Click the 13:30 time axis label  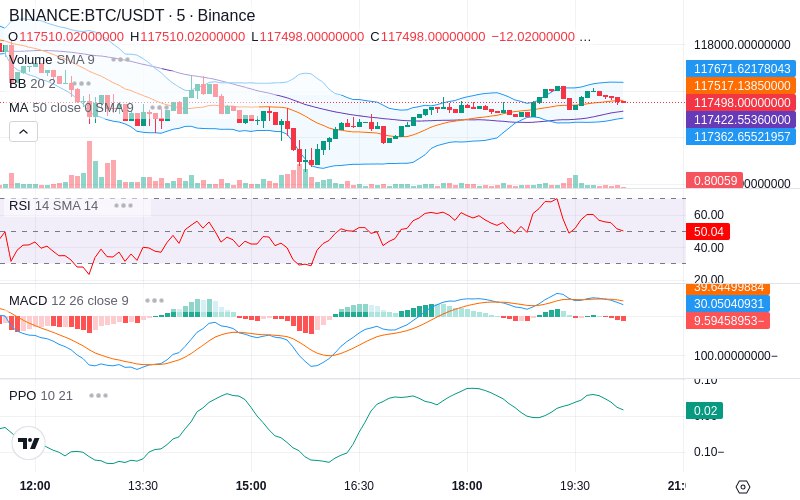[143, 486]
